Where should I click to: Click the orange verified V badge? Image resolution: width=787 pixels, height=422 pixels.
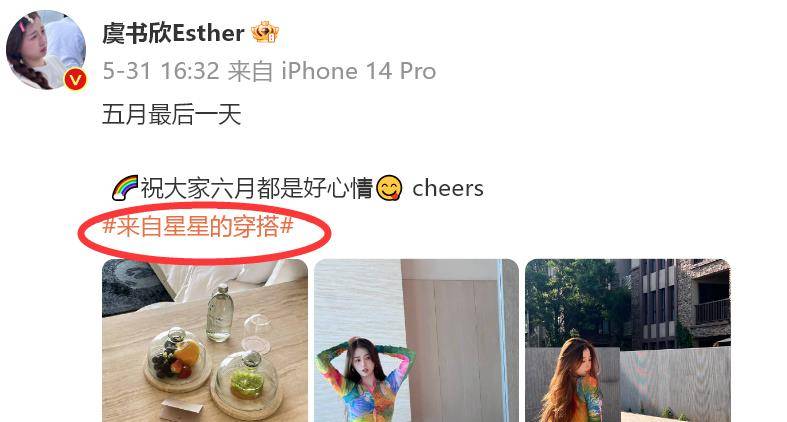coord(76,79)
